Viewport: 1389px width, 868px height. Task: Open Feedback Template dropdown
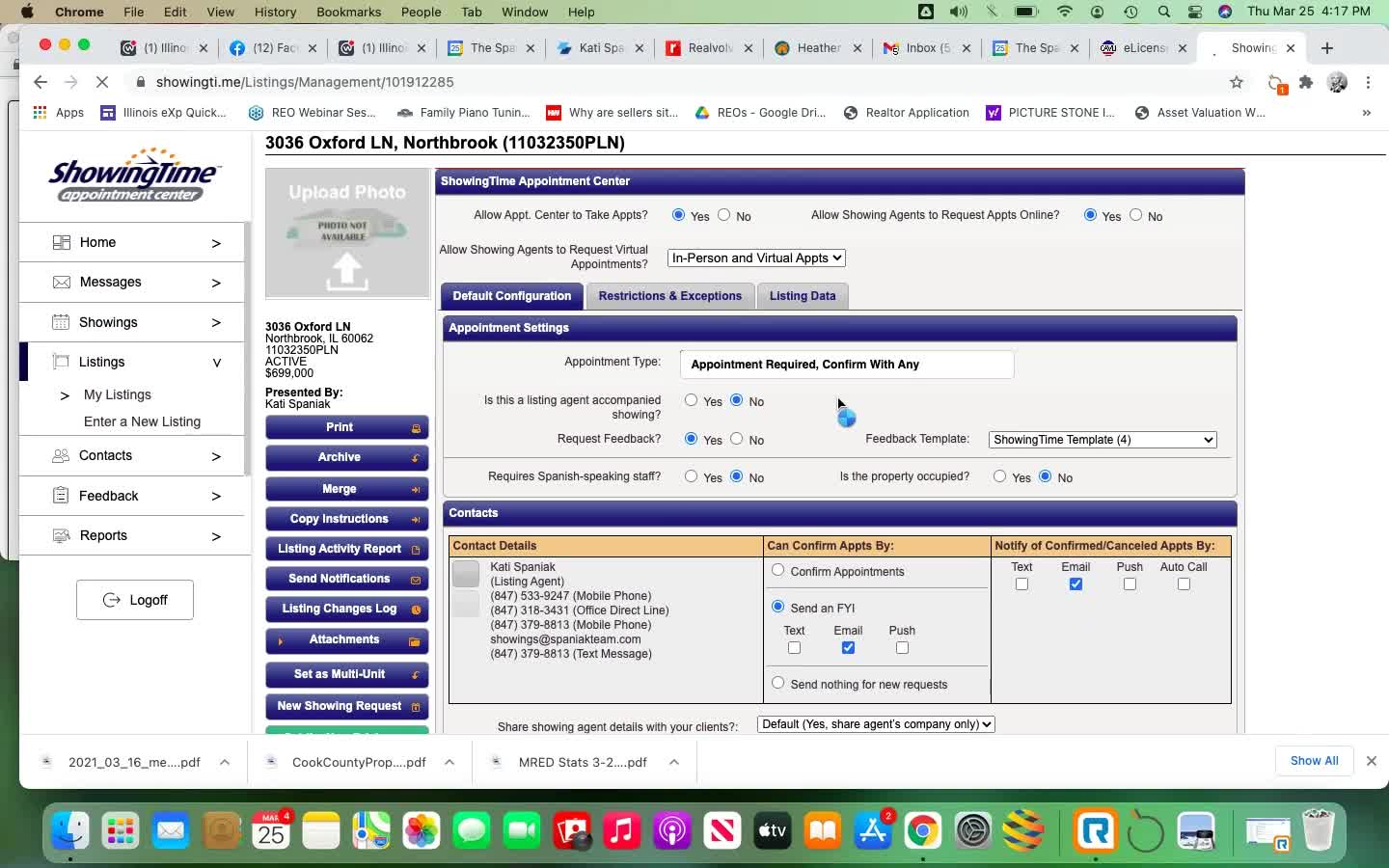(1103, 440)
